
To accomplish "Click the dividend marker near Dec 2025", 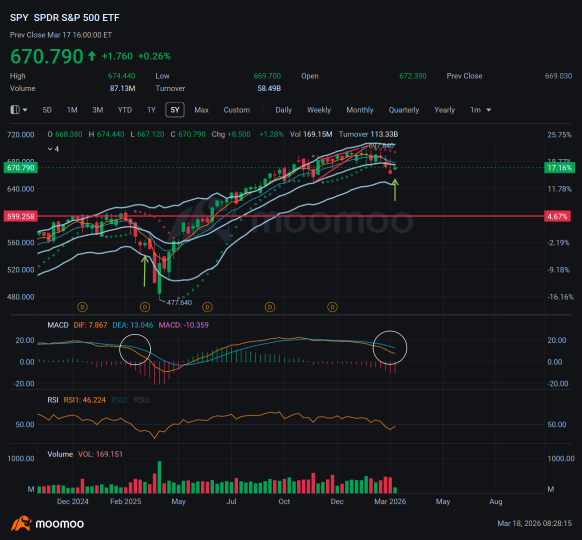I will tap(332, 307).
